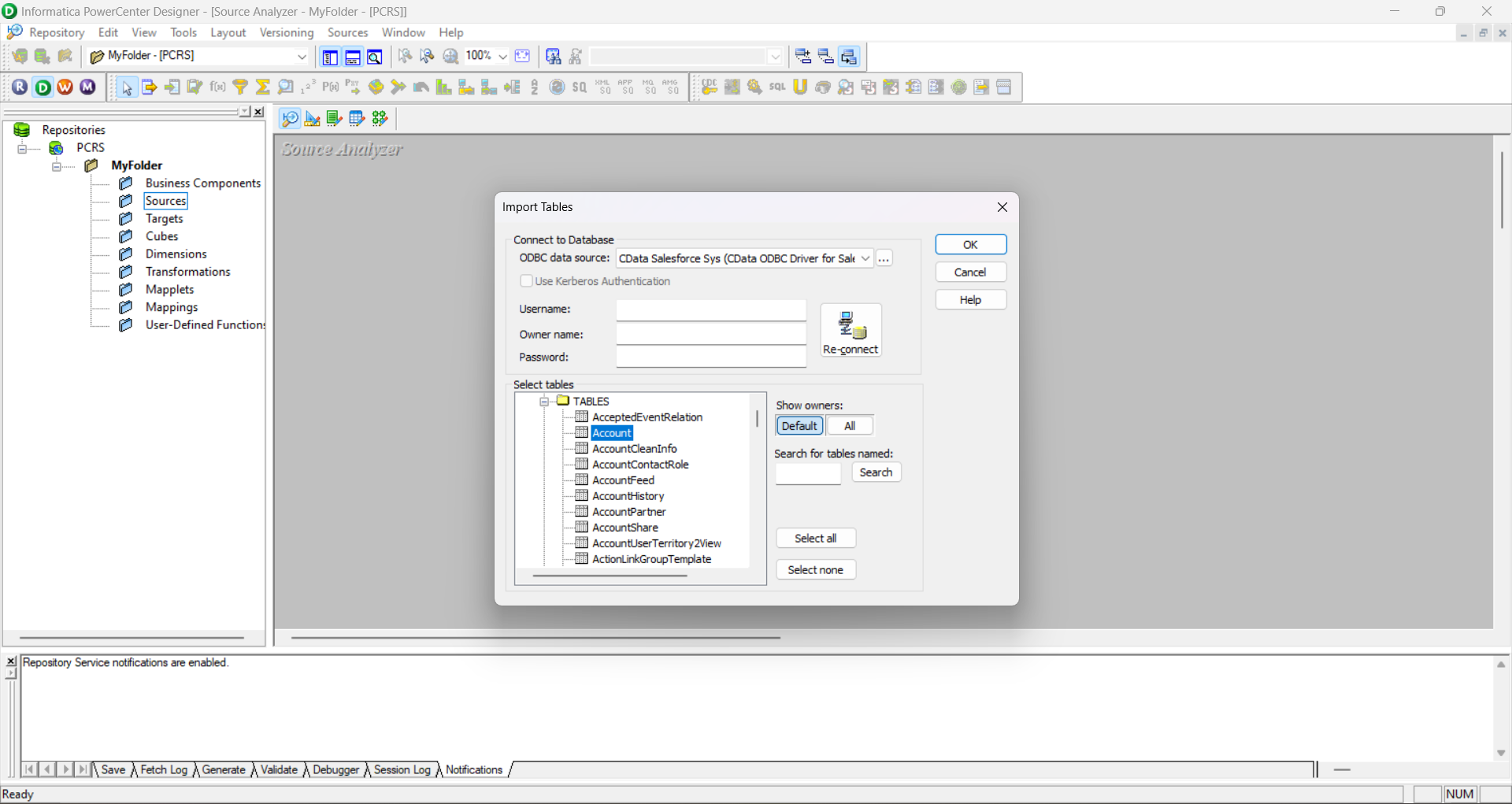The height and width of the screenshot is (804, 1512).
Task: Open the Sources menu
Action: pos(347,32)
